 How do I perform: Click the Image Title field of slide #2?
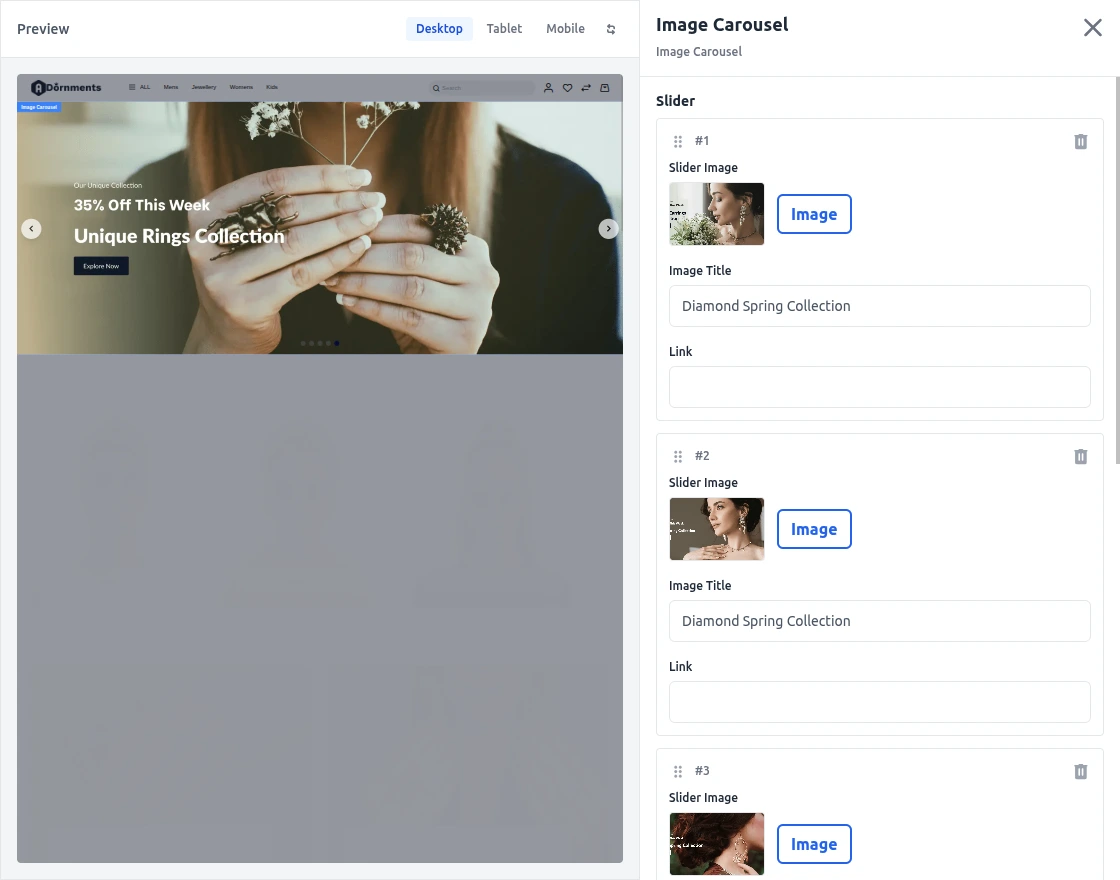(x=879, y=621)
